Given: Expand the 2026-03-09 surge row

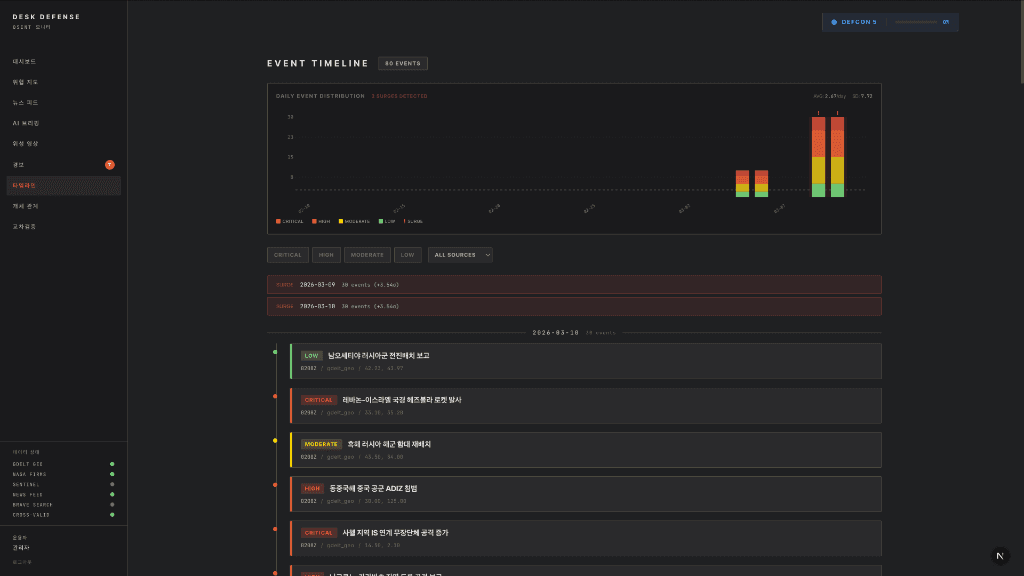Looking at the screenshot, I should click(x=574, y=284).
